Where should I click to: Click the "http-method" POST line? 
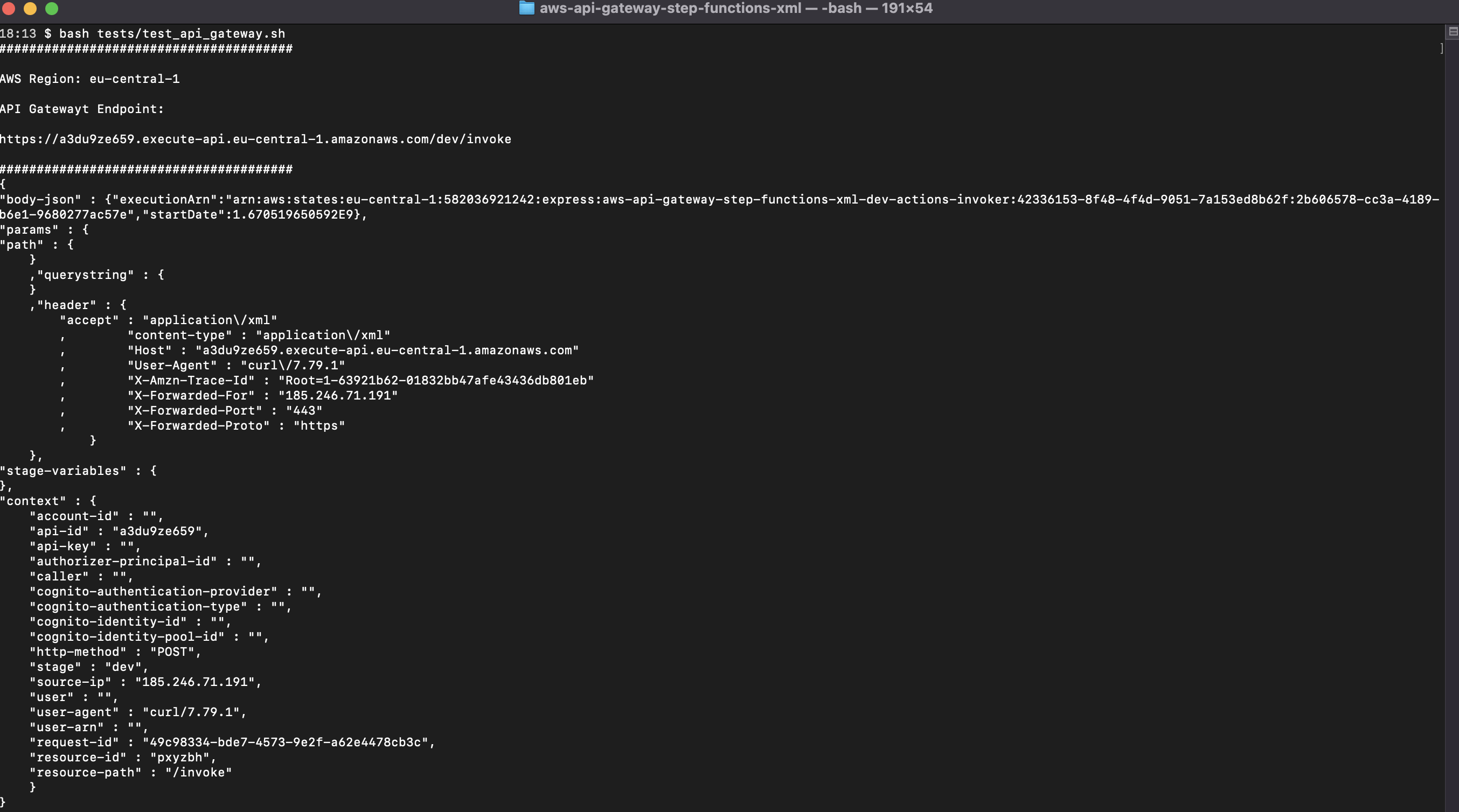[115, 652]
